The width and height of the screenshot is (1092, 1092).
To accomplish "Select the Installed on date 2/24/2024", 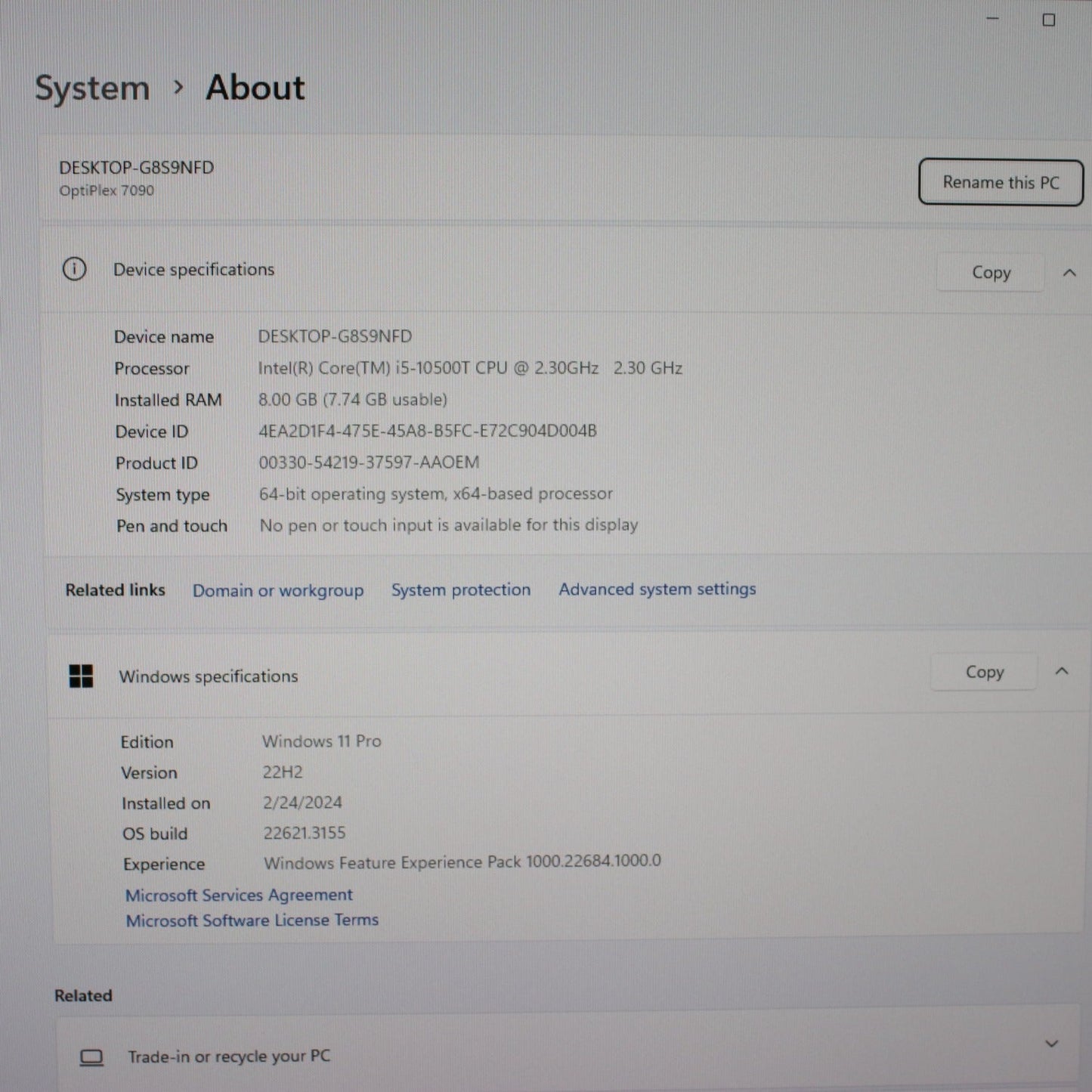I will tap(302, 802).
